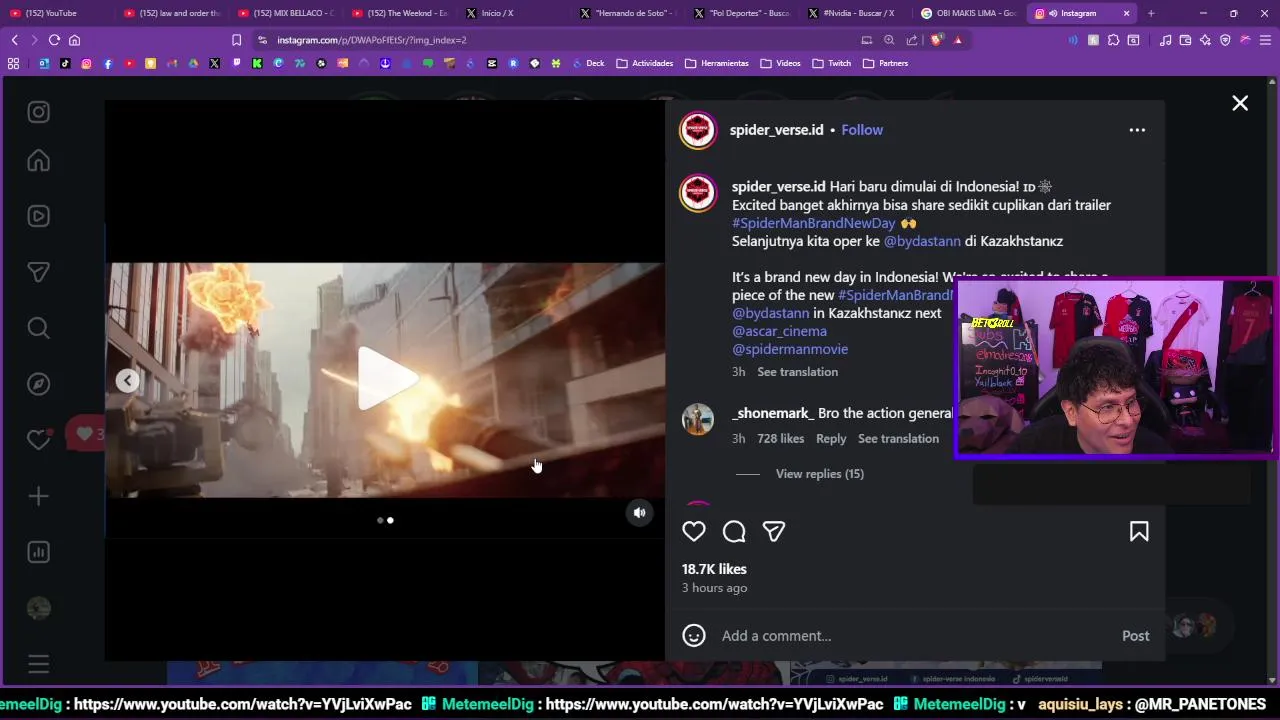Open the post's three-dot options menu
Image resolution: width=1280 pixels, height=720 pixels.
[1137, 130]
